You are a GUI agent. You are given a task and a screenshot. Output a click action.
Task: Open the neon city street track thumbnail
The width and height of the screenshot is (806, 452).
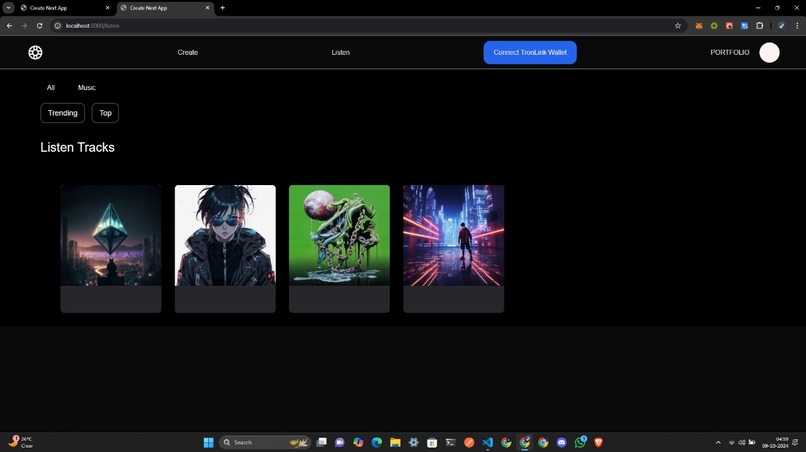pyautogui.click(x=453, y=236)
